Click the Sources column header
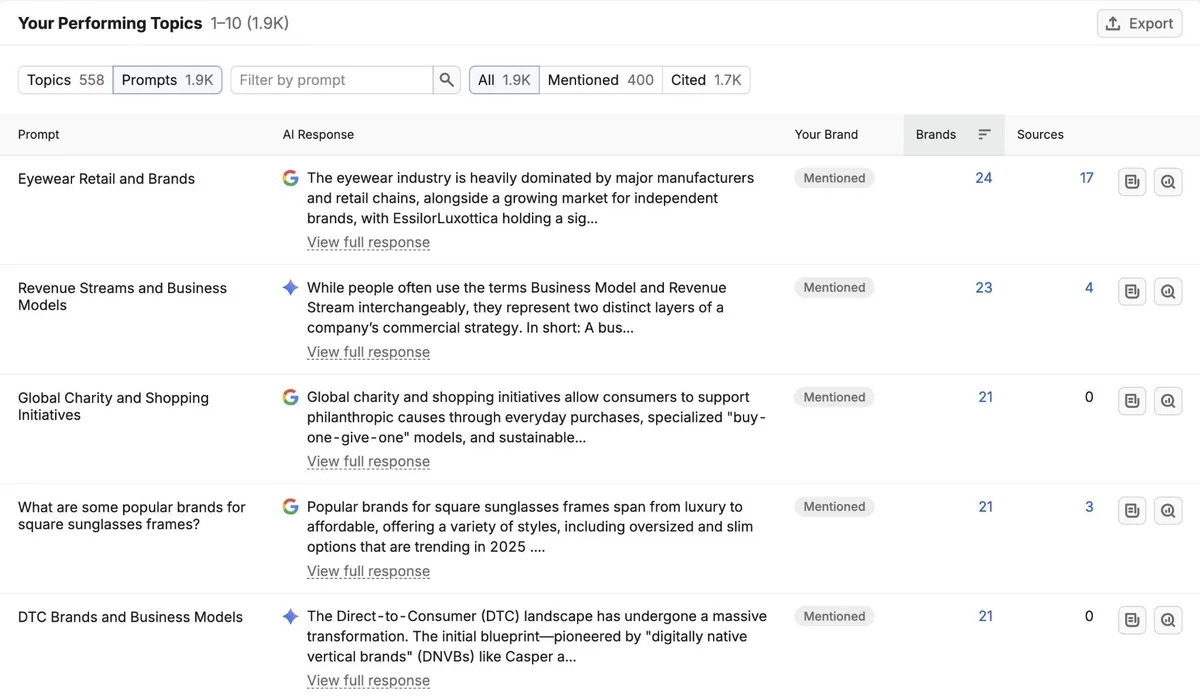Screen dimensions: 1200x699 pos(1040,134)
